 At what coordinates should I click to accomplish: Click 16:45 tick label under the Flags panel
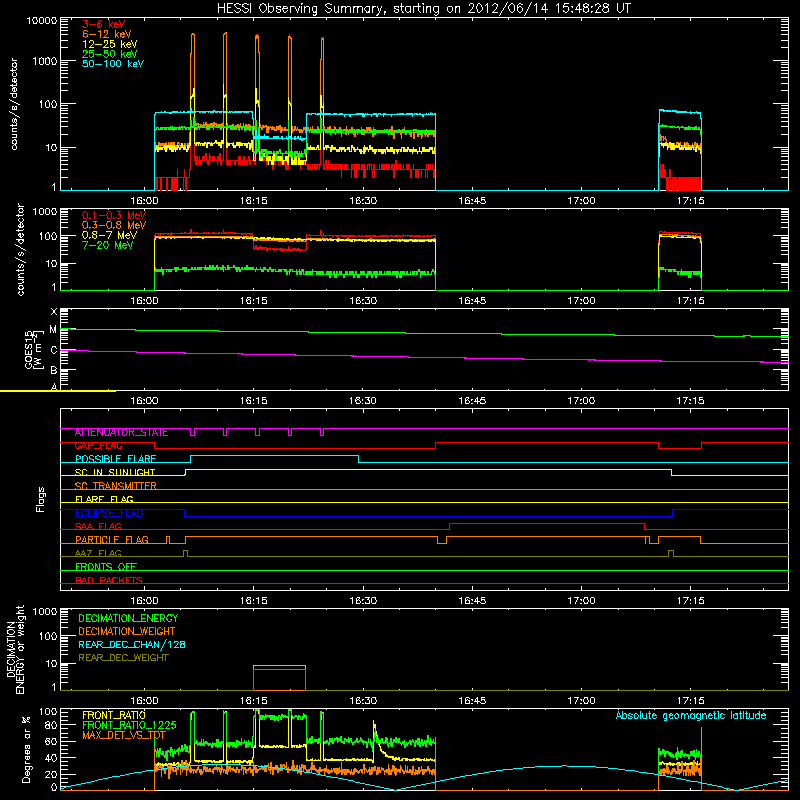point(472,601)
